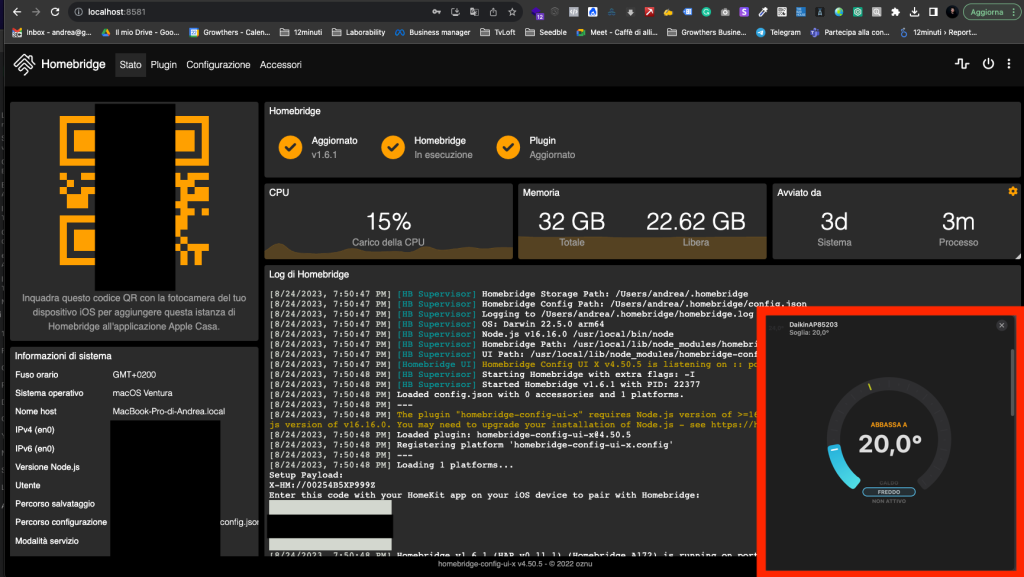1024x577 pixels.
Task: Open Chrome profile avatar
Action: point(952,12)
